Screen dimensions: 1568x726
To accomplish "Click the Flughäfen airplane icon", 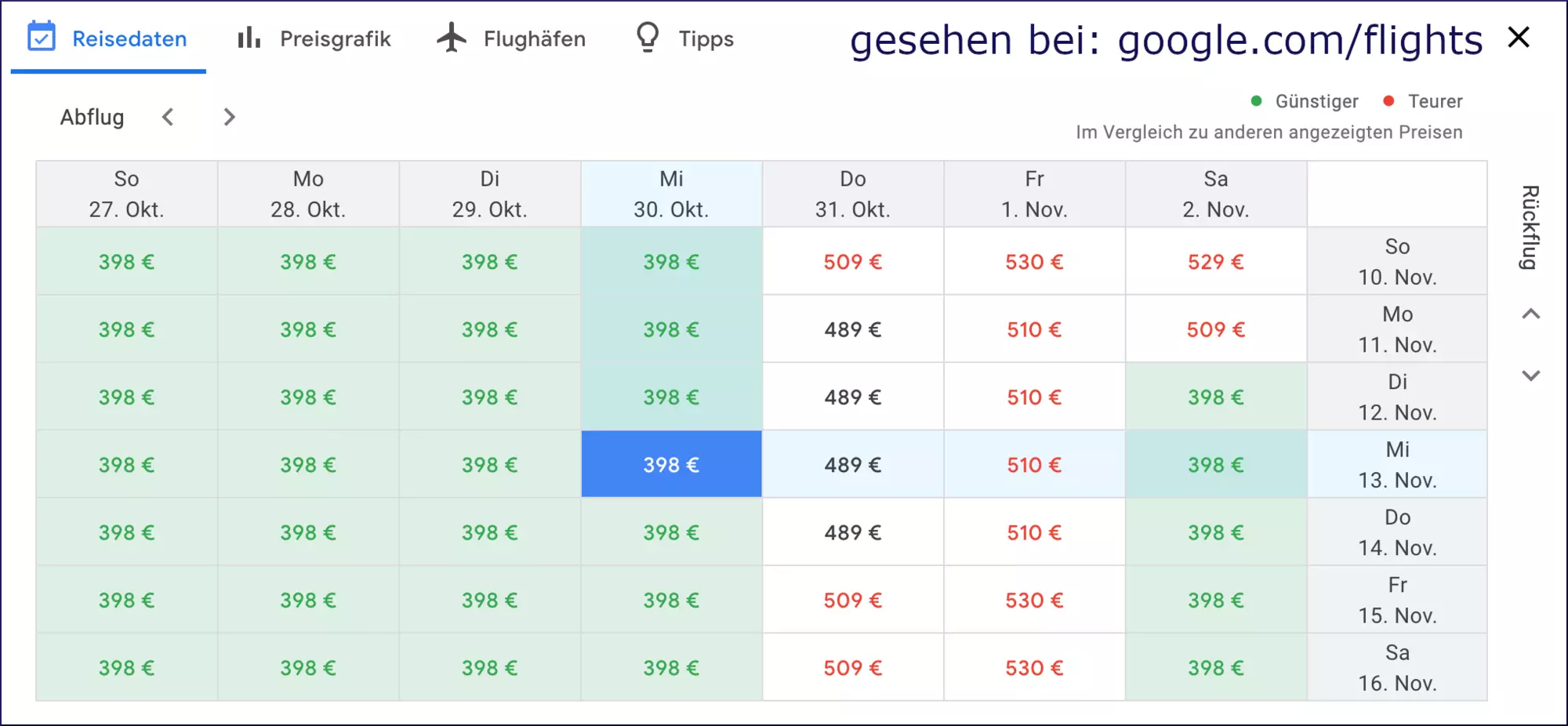I will [452, 38].
